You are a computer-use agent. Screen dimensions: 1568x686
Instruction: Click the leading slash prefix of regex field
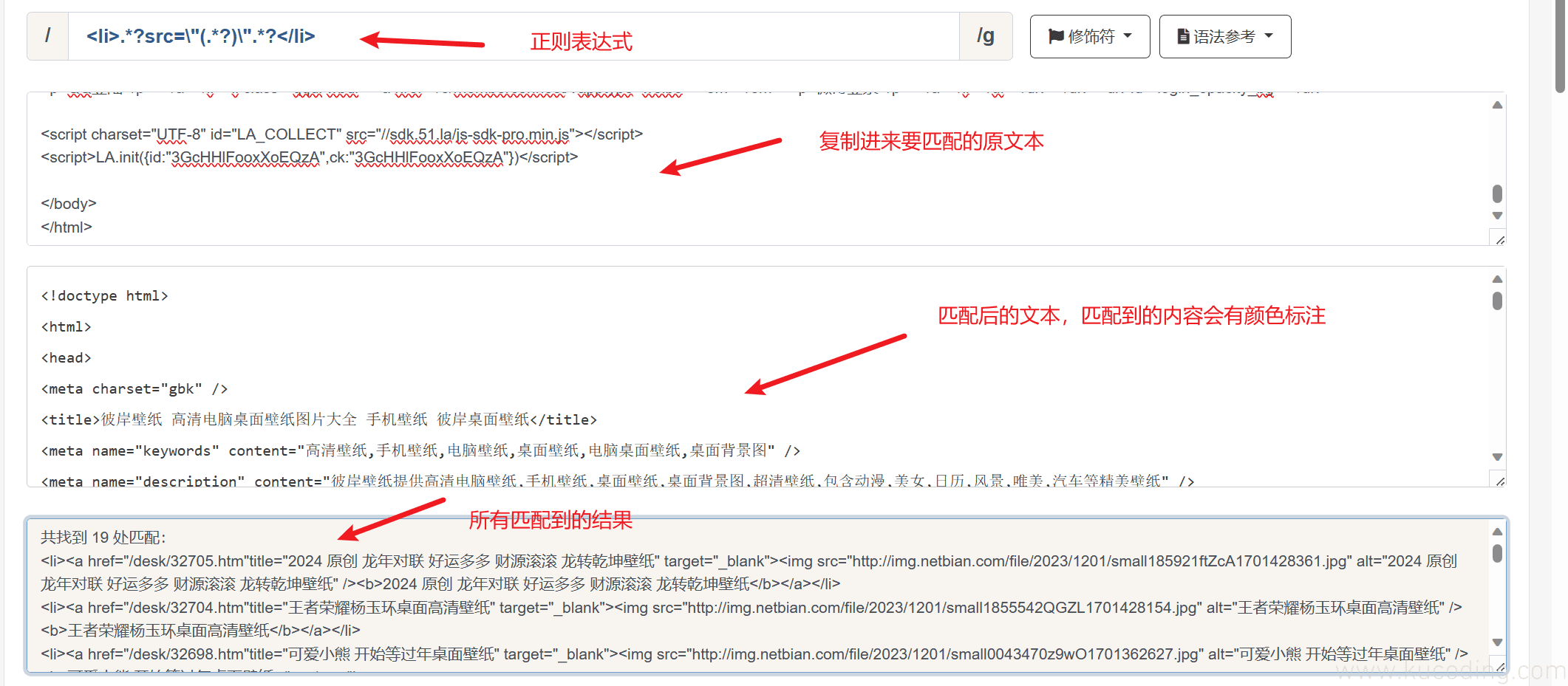(48, 36)
